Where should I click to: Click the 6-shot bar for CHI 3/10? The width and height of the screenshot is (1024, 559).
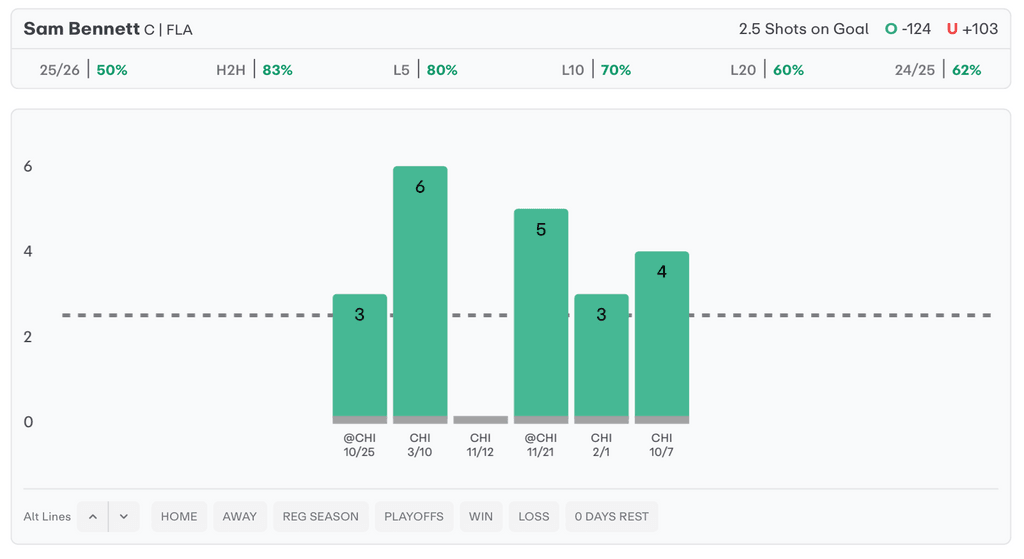coord(420,290)
